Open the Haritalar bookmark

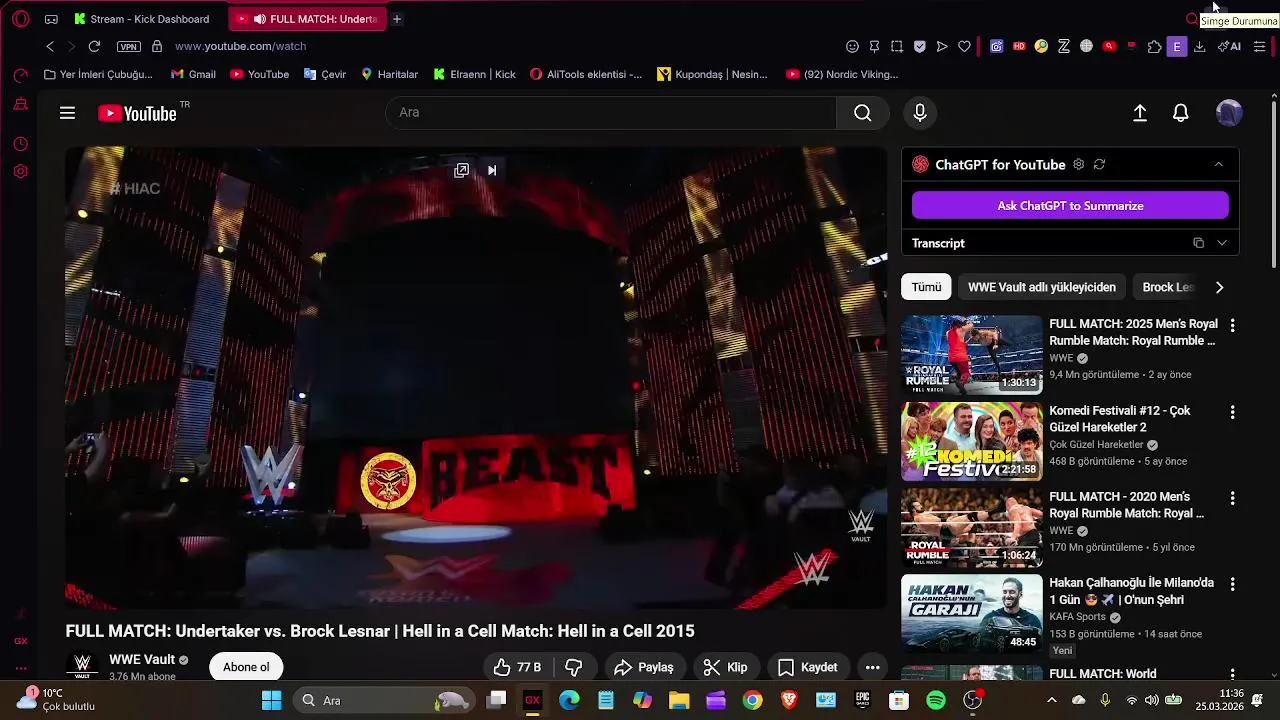tap(389, 74)
